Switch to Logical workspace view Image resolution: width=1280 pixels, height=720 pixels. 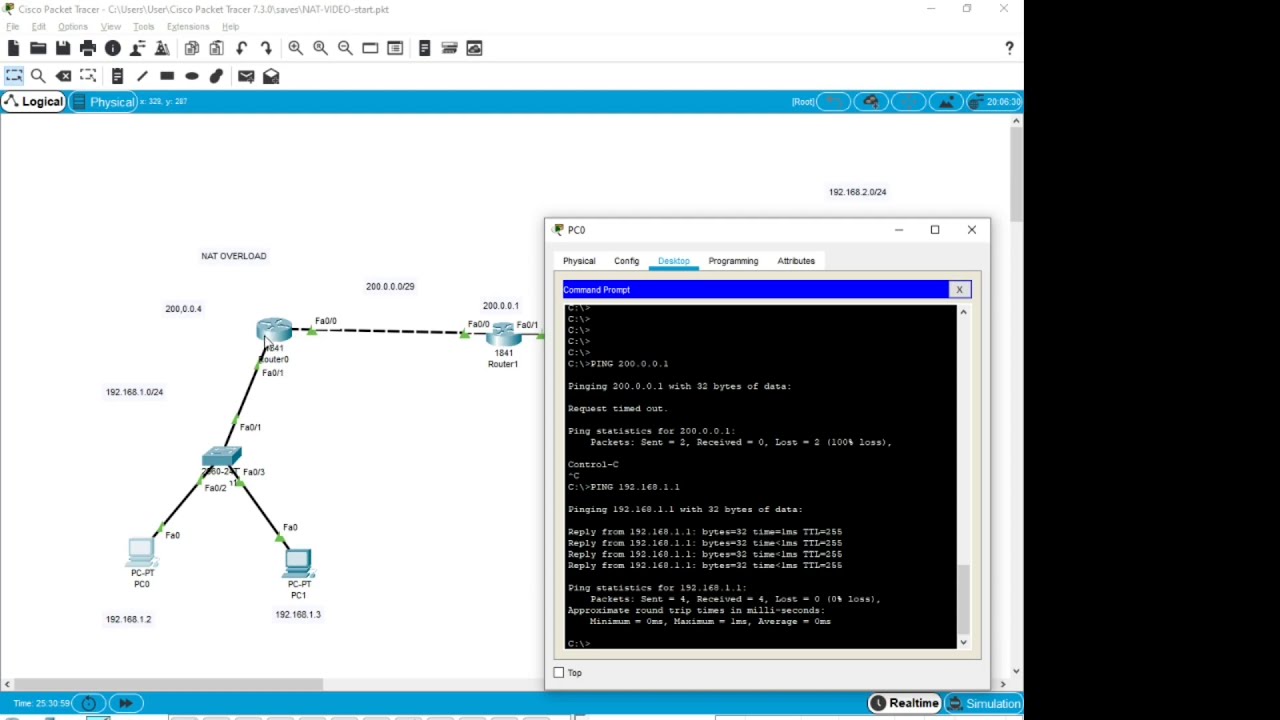[x=34, y=101]
